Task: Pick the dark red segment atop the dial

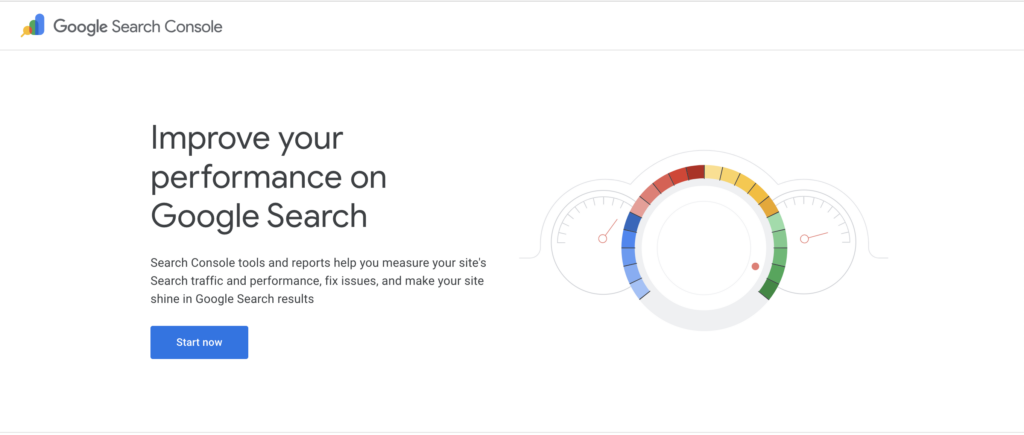Action: [x=695, y=173]
